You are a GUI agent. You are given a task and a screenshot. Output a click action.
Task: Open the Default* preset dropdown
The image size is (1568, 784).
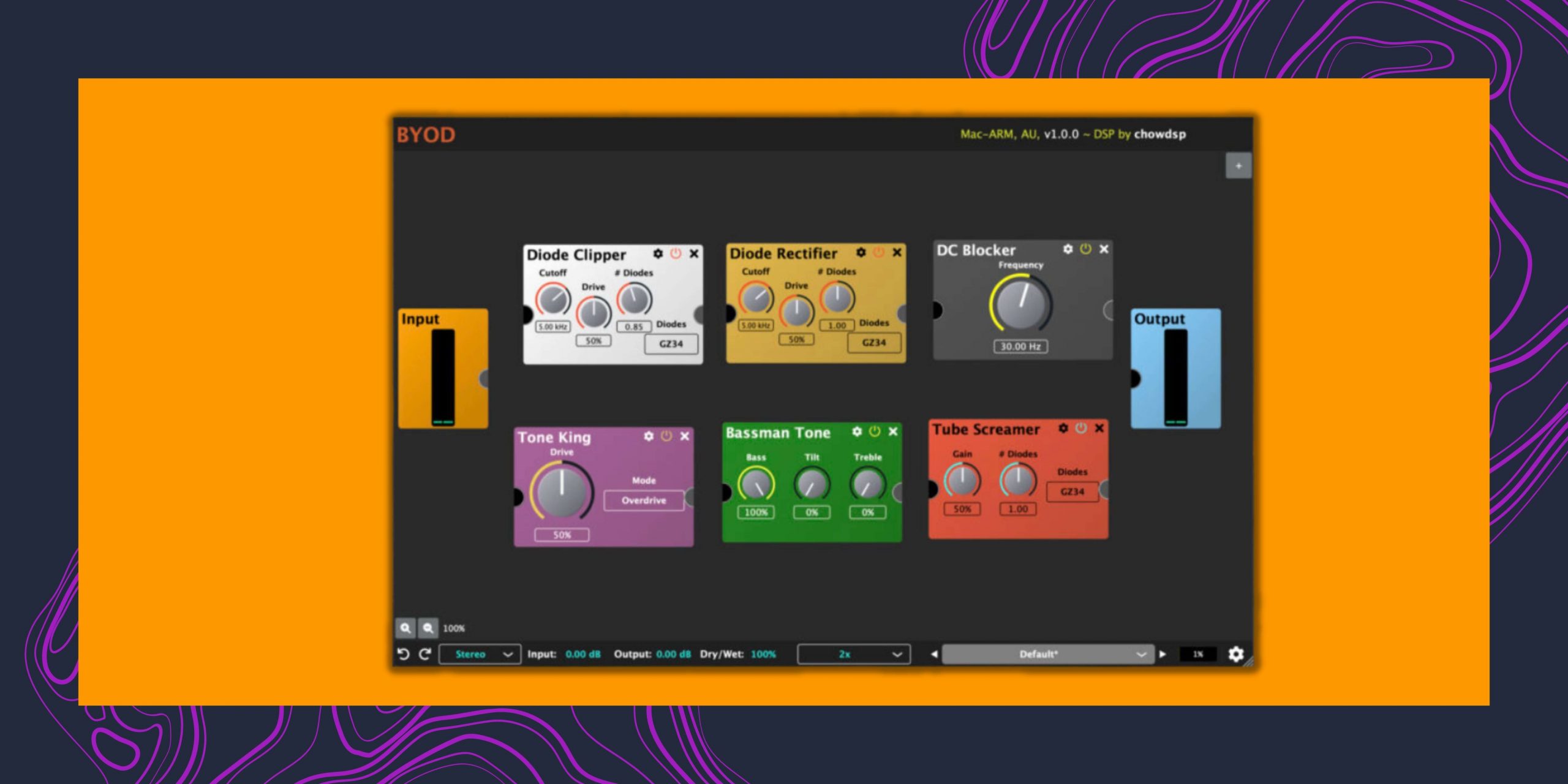[1047, 654]
